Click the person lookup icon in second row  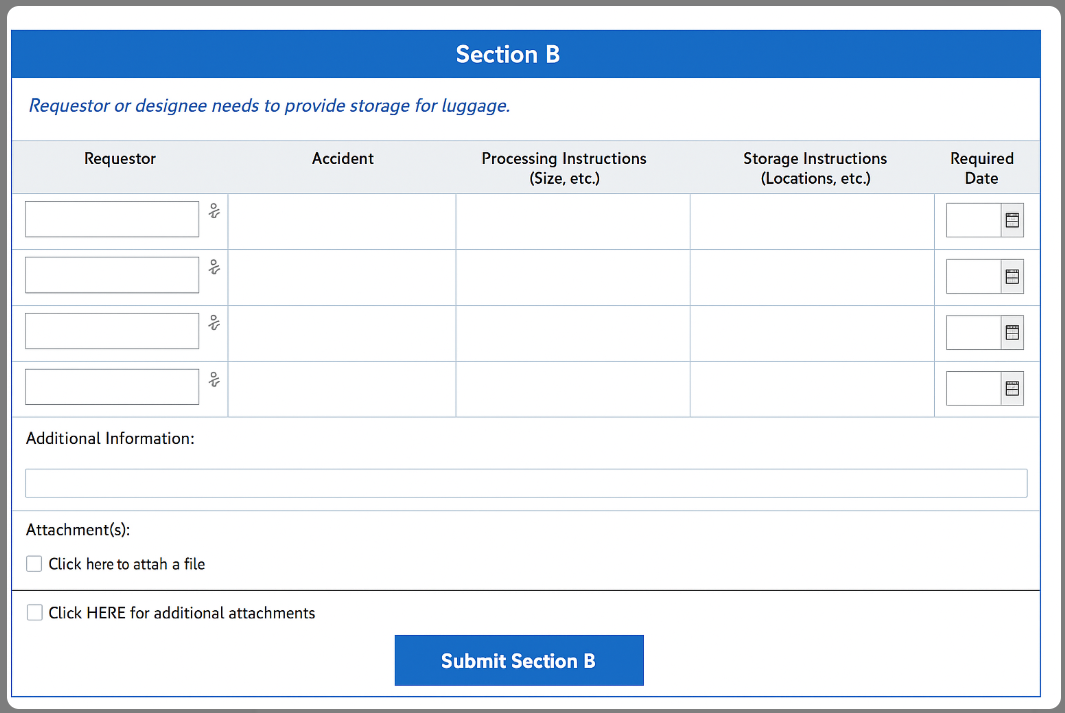tap(215, 268)
